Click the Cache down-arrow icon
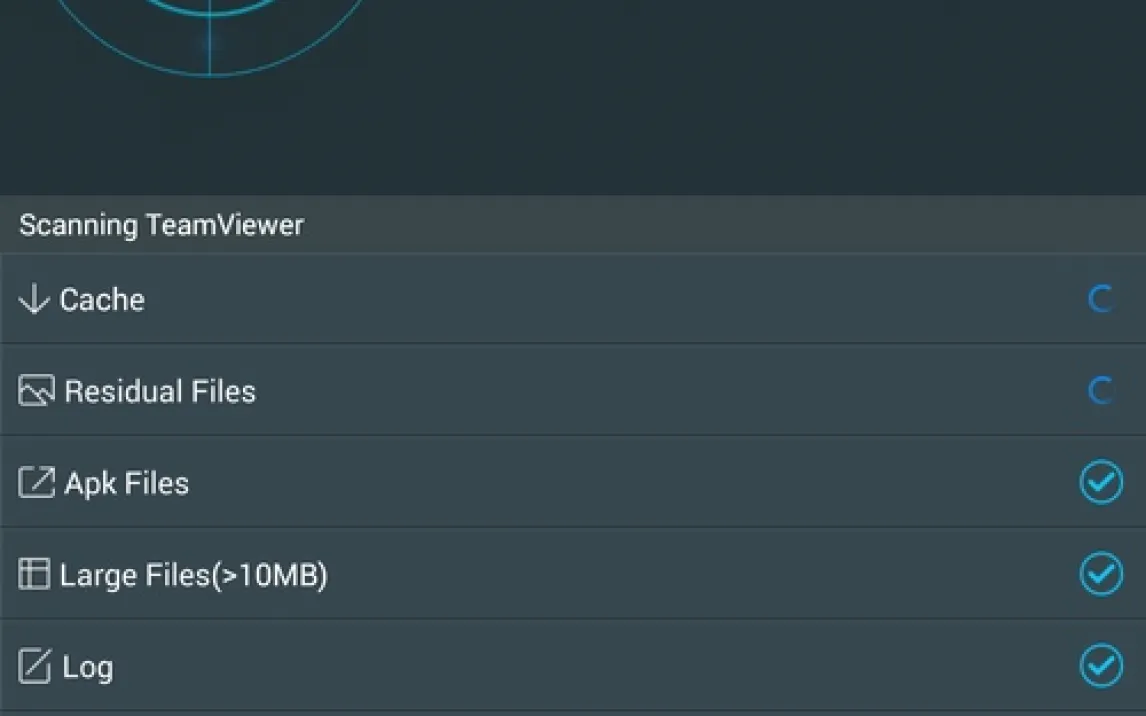This screenshot has width=1146, height=716. coord(34,299)
